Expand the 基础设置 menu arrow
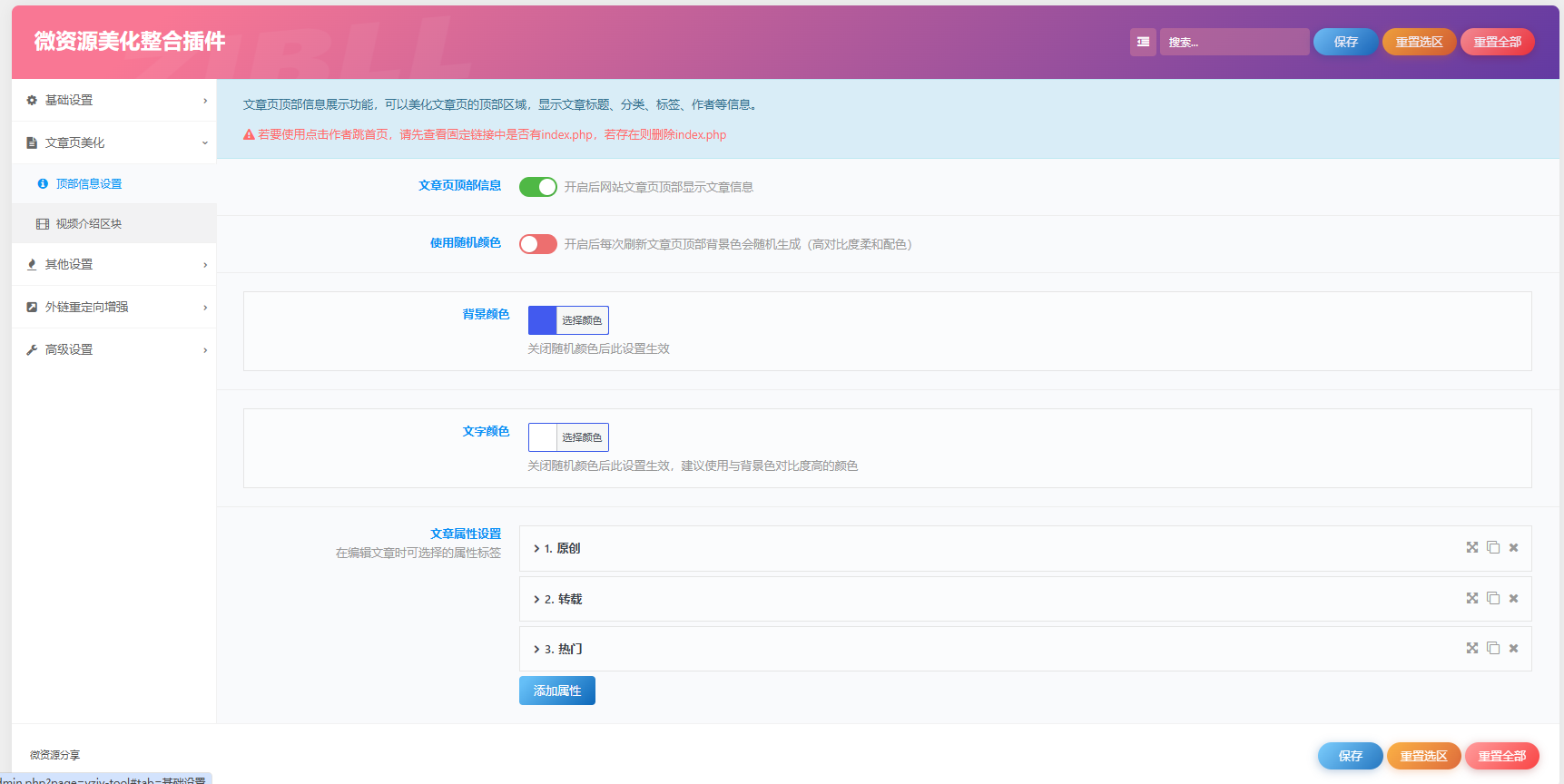 point(205,101)
